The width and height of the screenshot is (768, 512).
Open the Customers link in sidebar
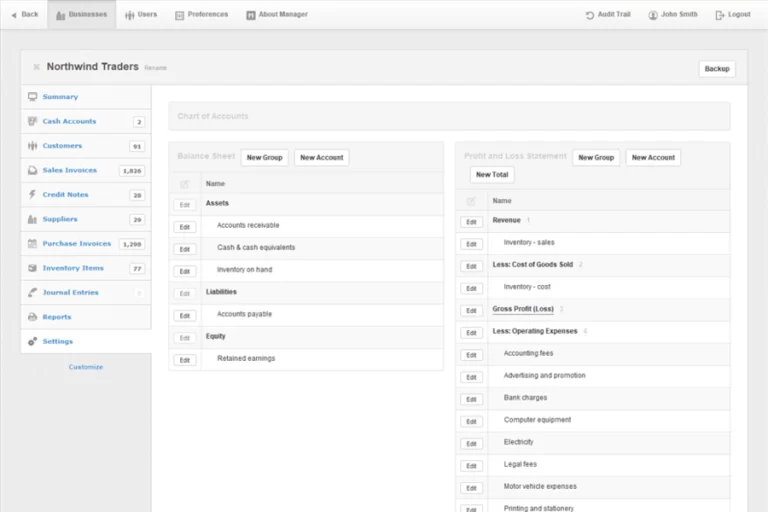(x=62, y=146)
